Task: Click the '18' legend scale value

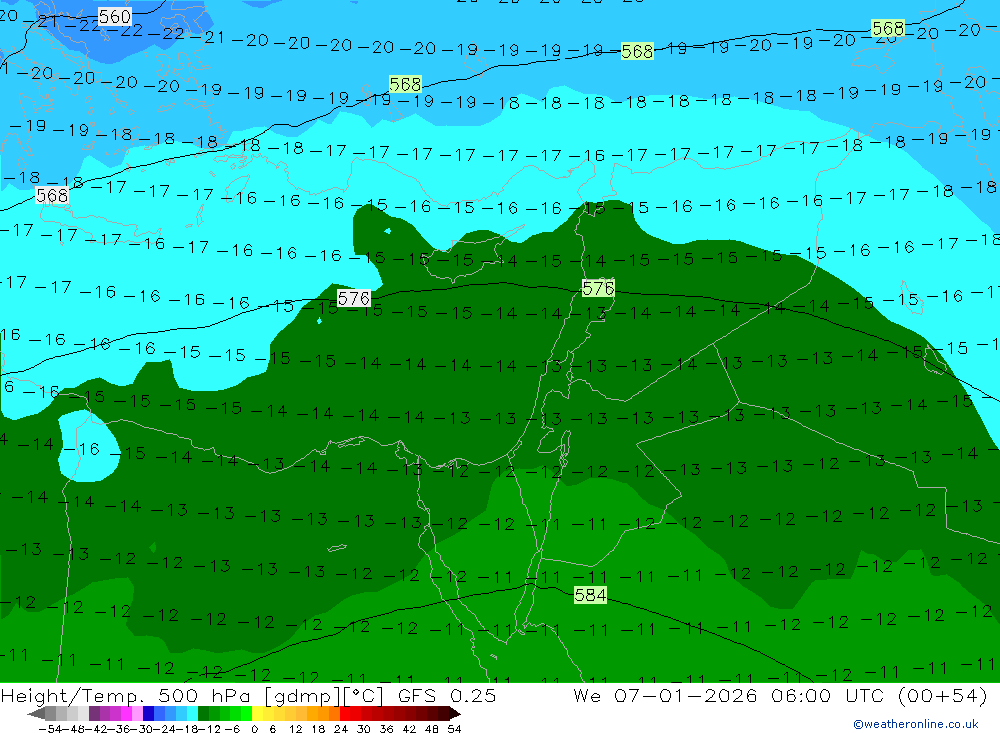Action: (x=318, y=729)
